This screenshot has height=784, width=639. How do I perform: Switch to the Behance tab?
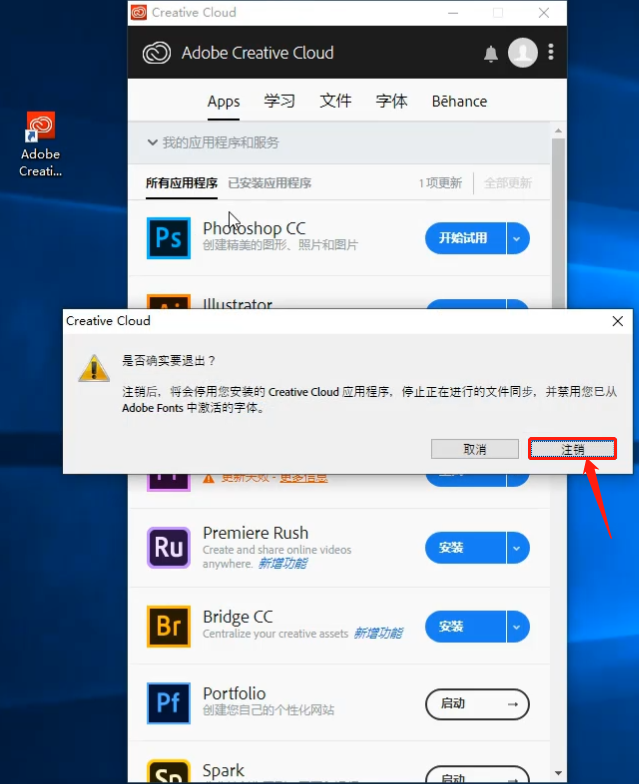[459, 102]
